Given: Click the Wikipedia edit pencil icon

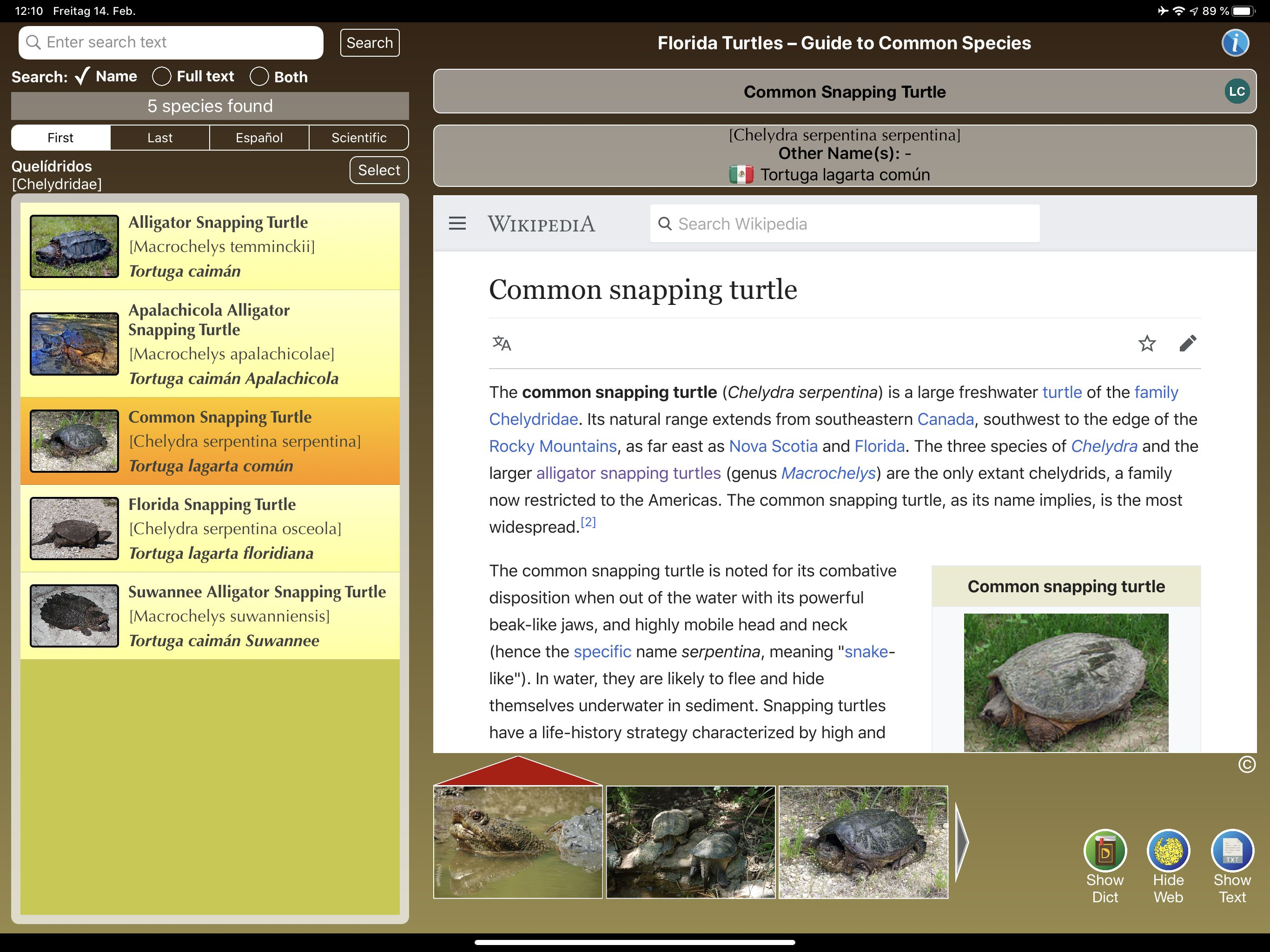Looking at the screenshot, I should coord(1187,344).
